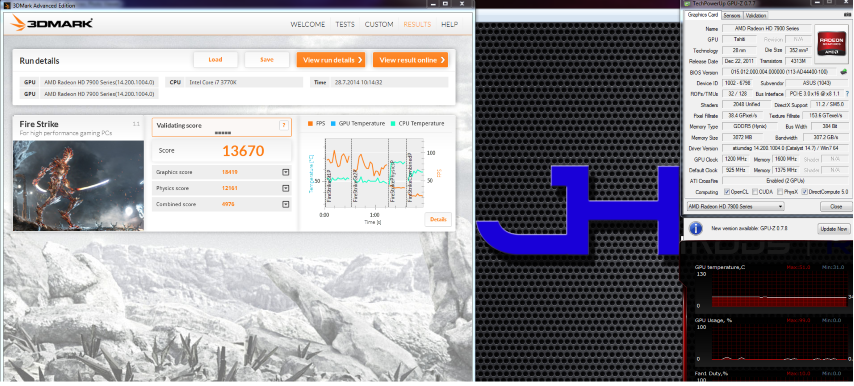Click the 3DMark logo
854x386 pixels.
(51, 23)
